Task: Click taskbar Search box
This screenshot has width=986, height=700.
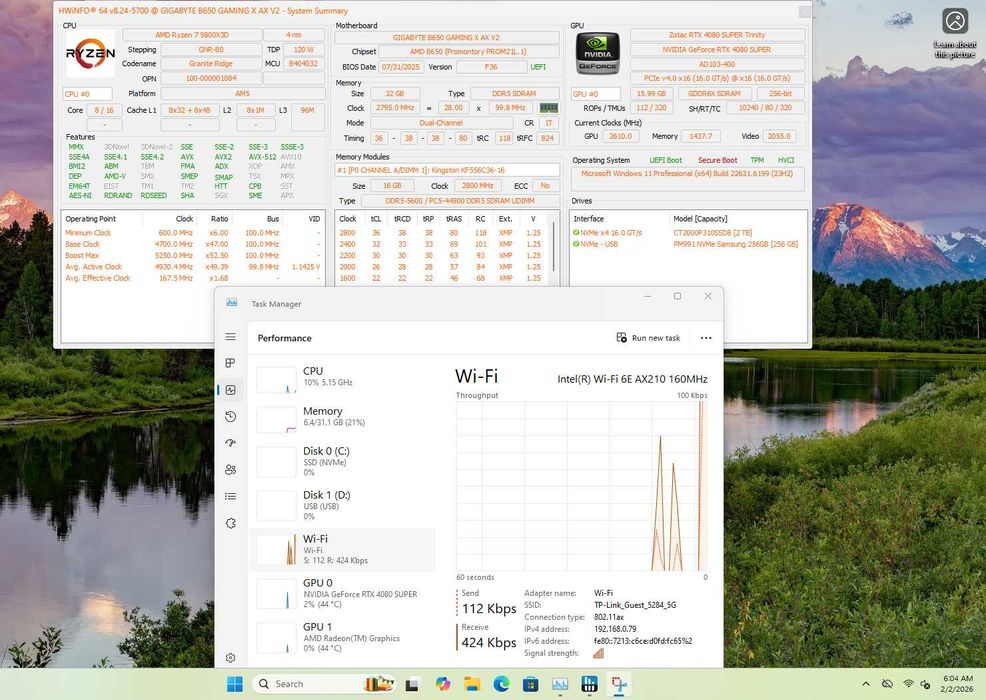Action: coord(323,684)
